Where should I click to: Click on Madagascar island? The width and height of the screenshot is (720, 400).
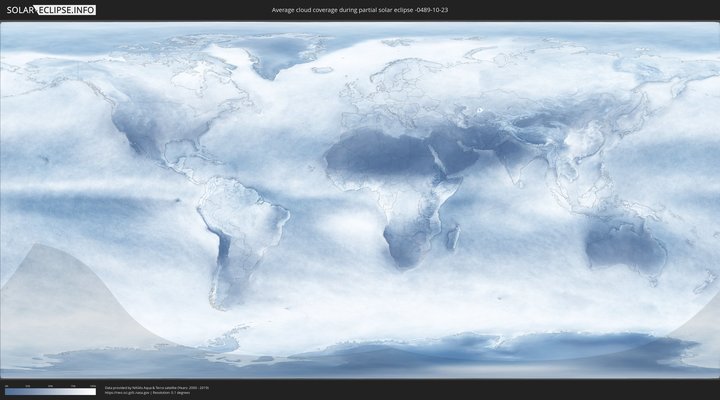[453, 238]
